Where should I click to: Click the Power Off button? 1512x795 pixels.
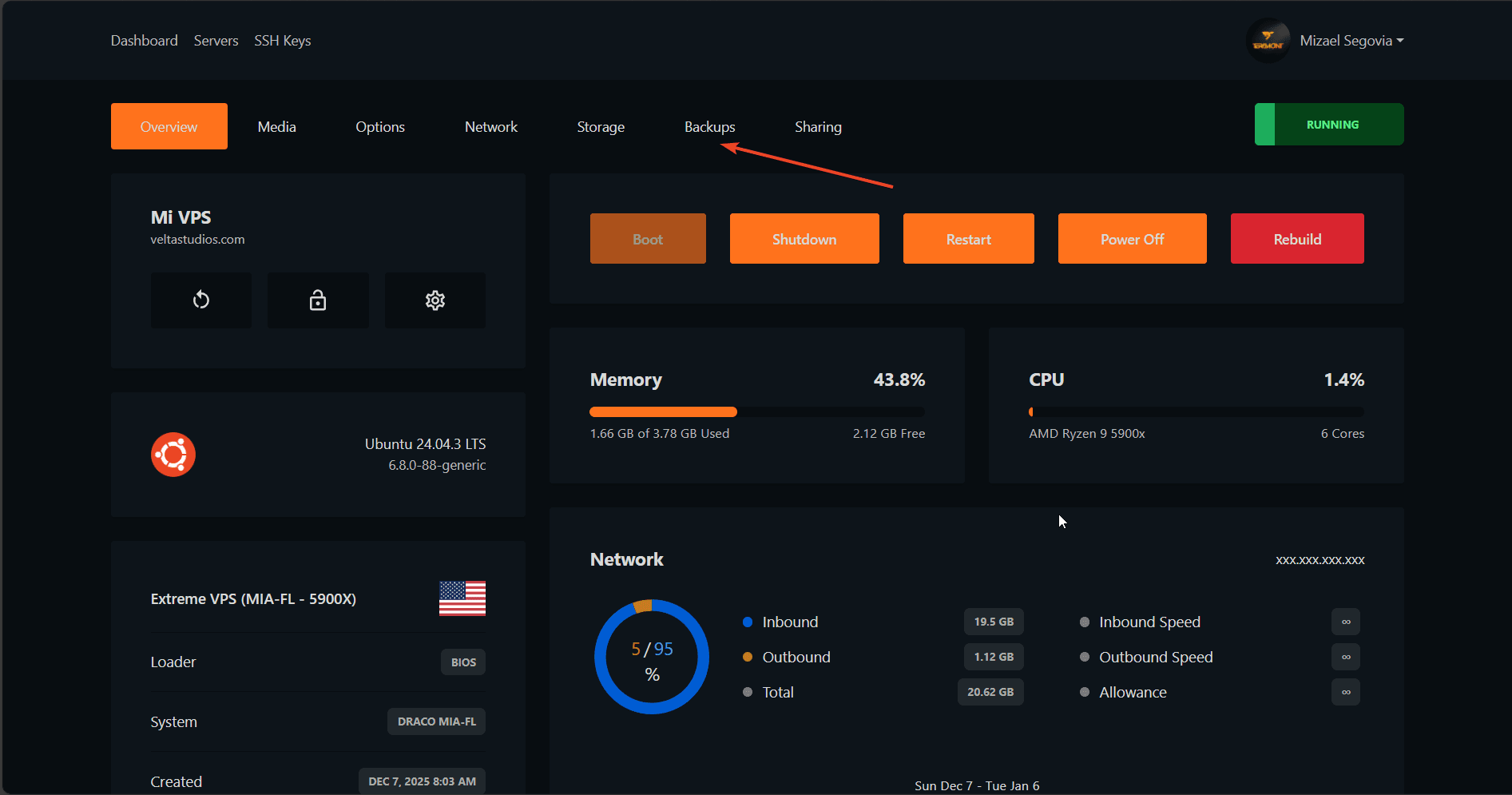coord(1133,238)
